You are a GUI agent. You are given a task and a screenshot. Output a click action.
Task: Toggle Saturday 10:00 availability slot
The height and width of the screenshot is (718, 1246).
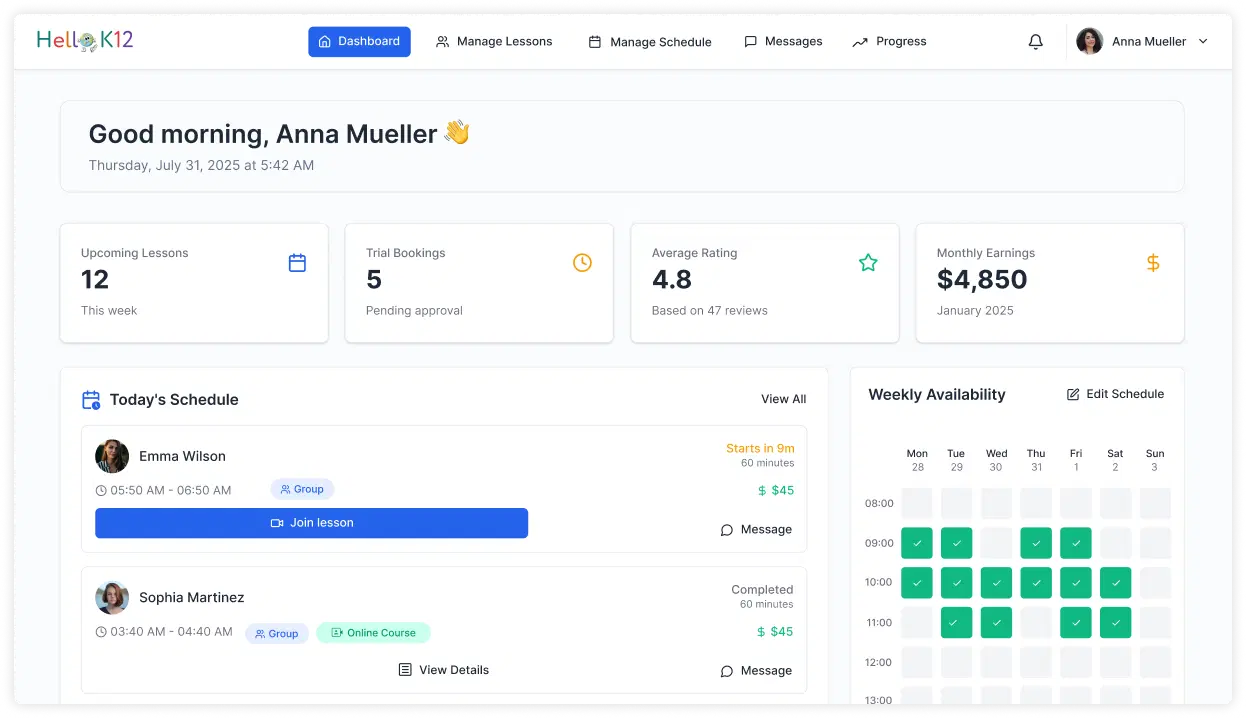[1115, 583]
